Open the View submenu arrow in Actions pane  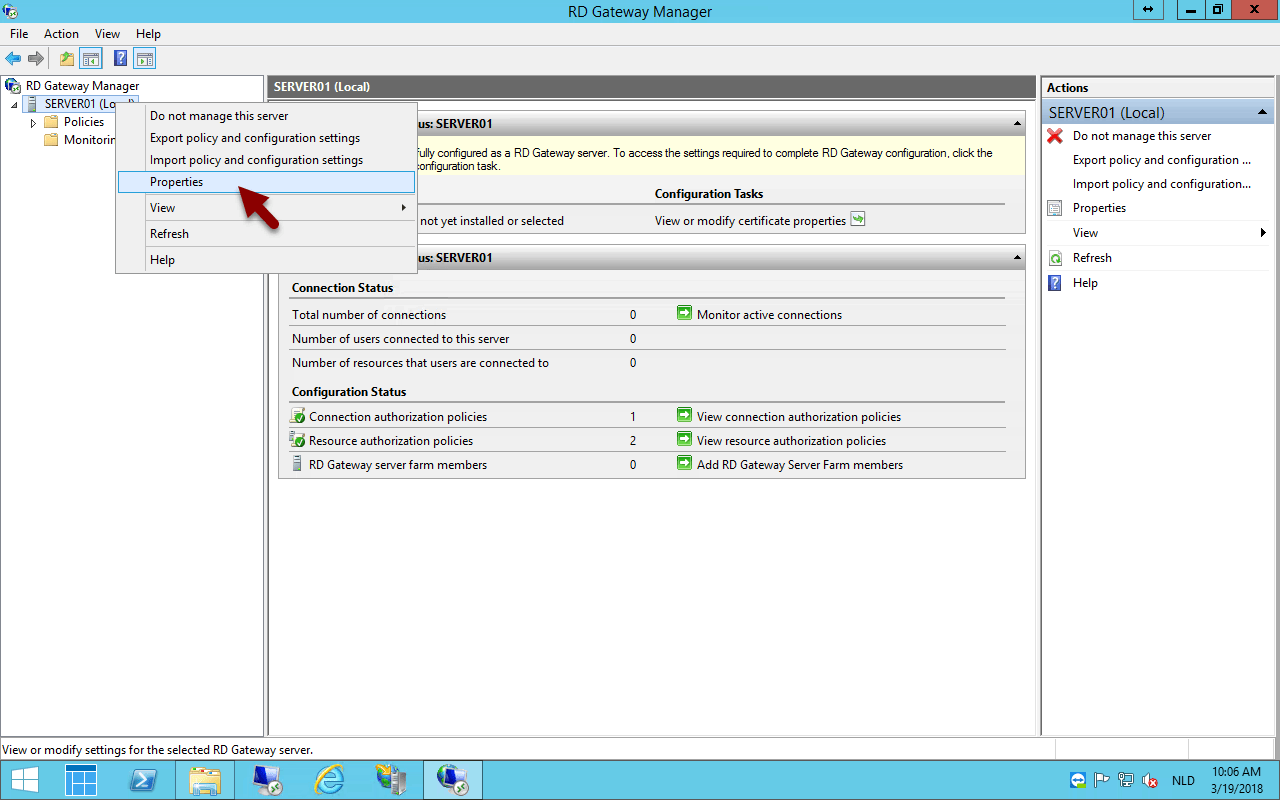pyautogui.click(x=1263, y=233)
